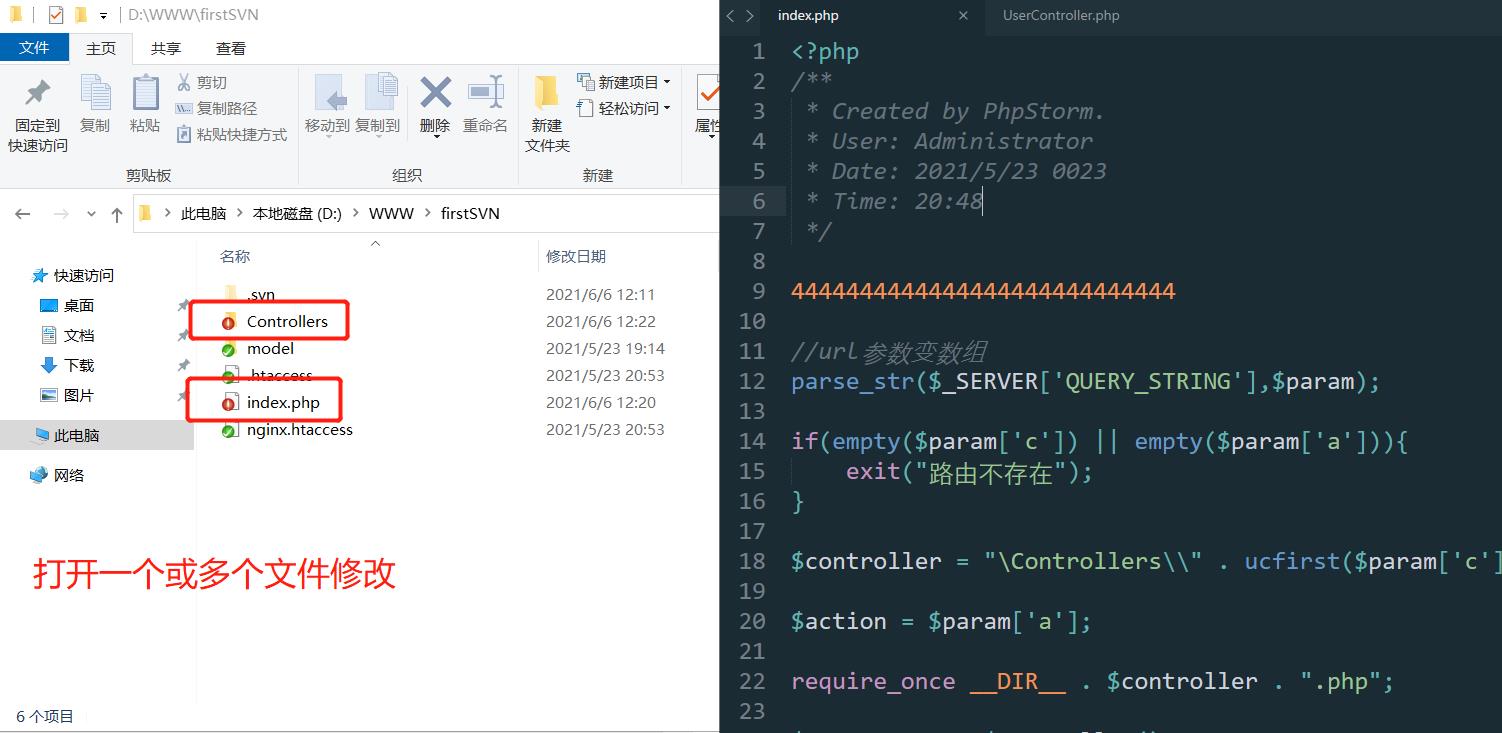The width and height of the screenshot is (1502, 733).
Task: Click 本地磁盘 (D:) in address breadcrumb
Action: pyautogui.click(x=297, y=214)
